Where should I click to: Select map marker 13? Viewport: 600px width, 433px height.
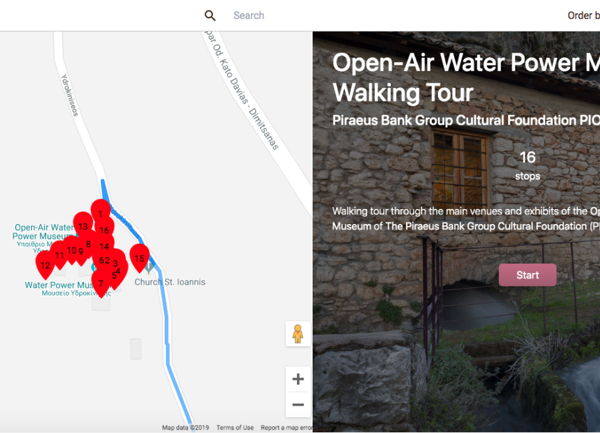coord(83,225)
